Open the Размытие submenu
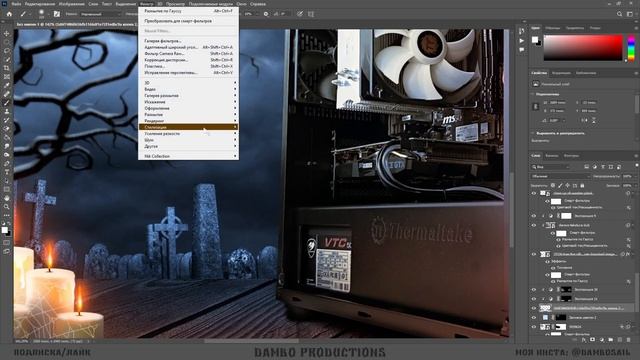The height and width of the screenshot is (360, 640). point(188,115)
